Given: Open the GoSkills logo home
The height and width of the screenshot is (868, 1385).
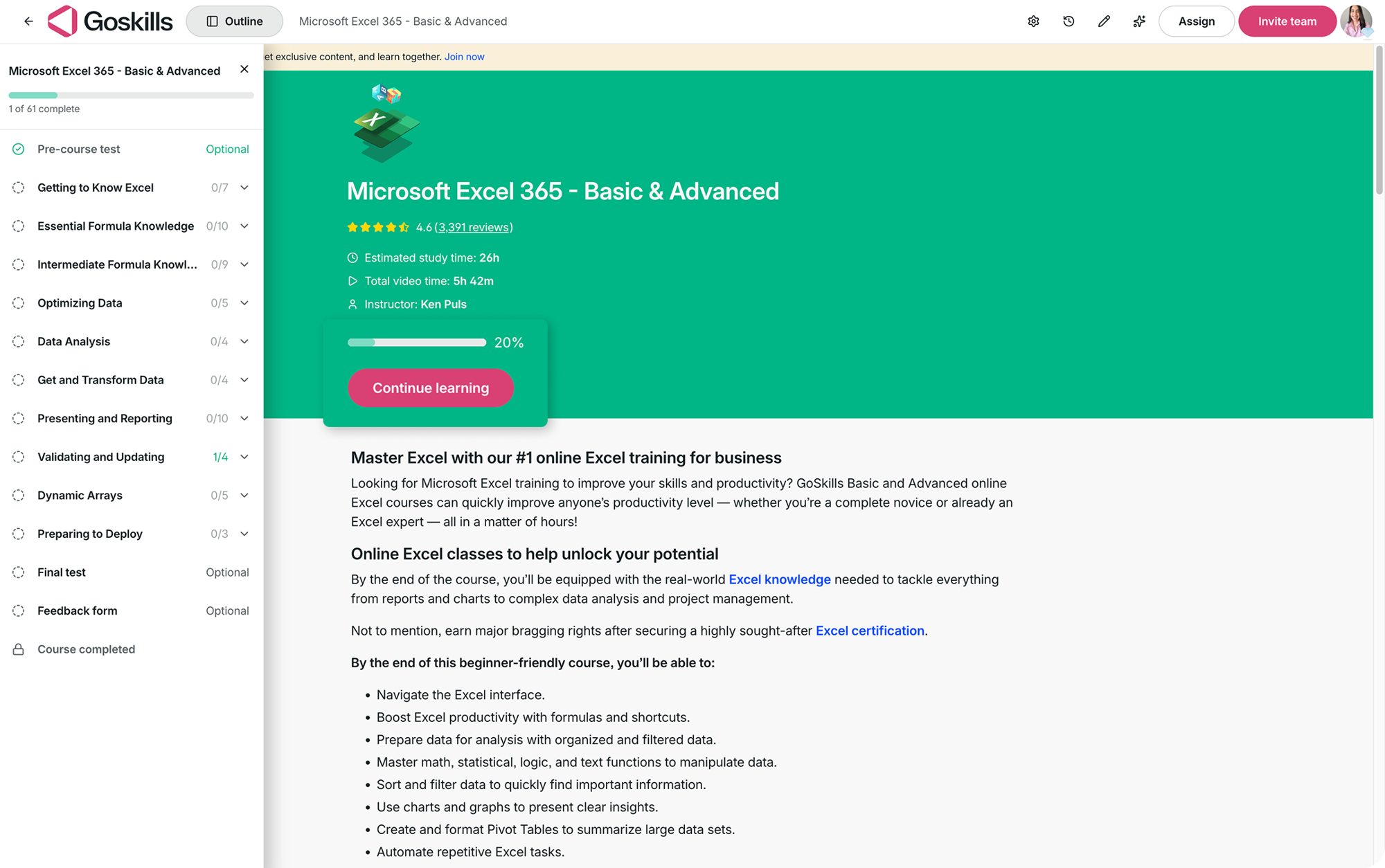Looking at the screenshot, I should [x=110, y=21].
